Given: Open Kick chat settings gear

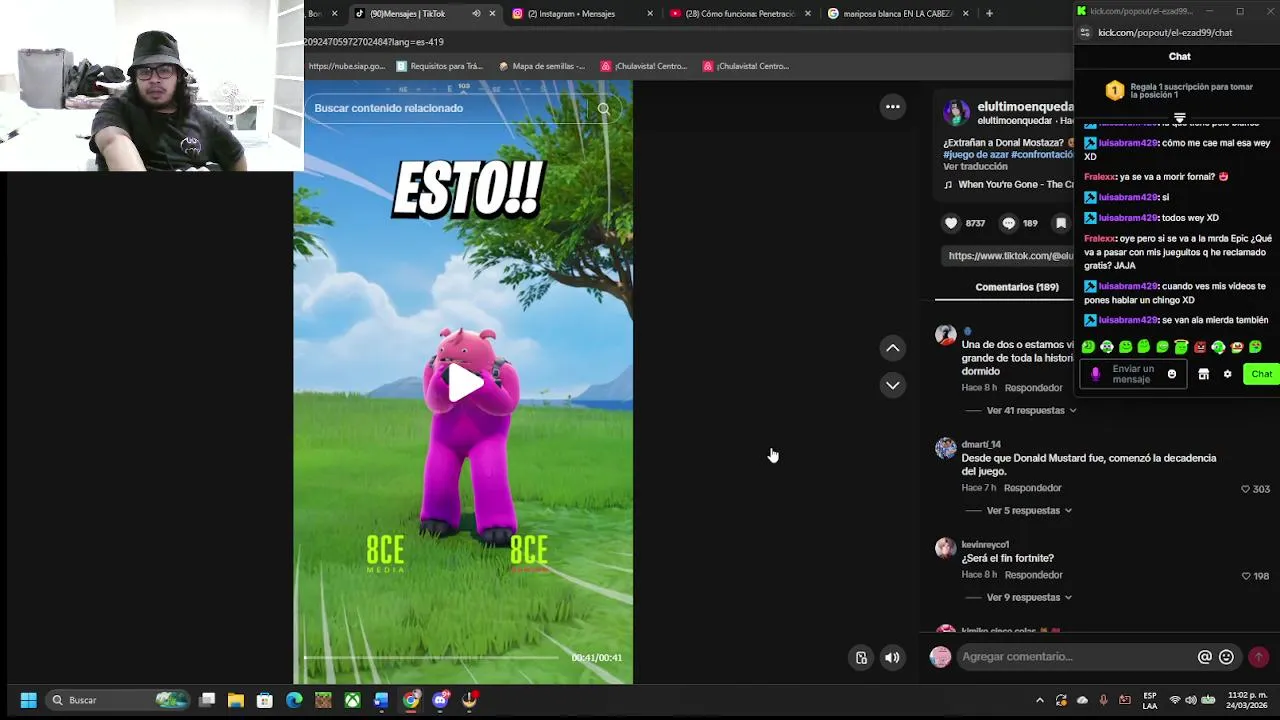Looking at the screenshot, I should (x=1227, y=374).
